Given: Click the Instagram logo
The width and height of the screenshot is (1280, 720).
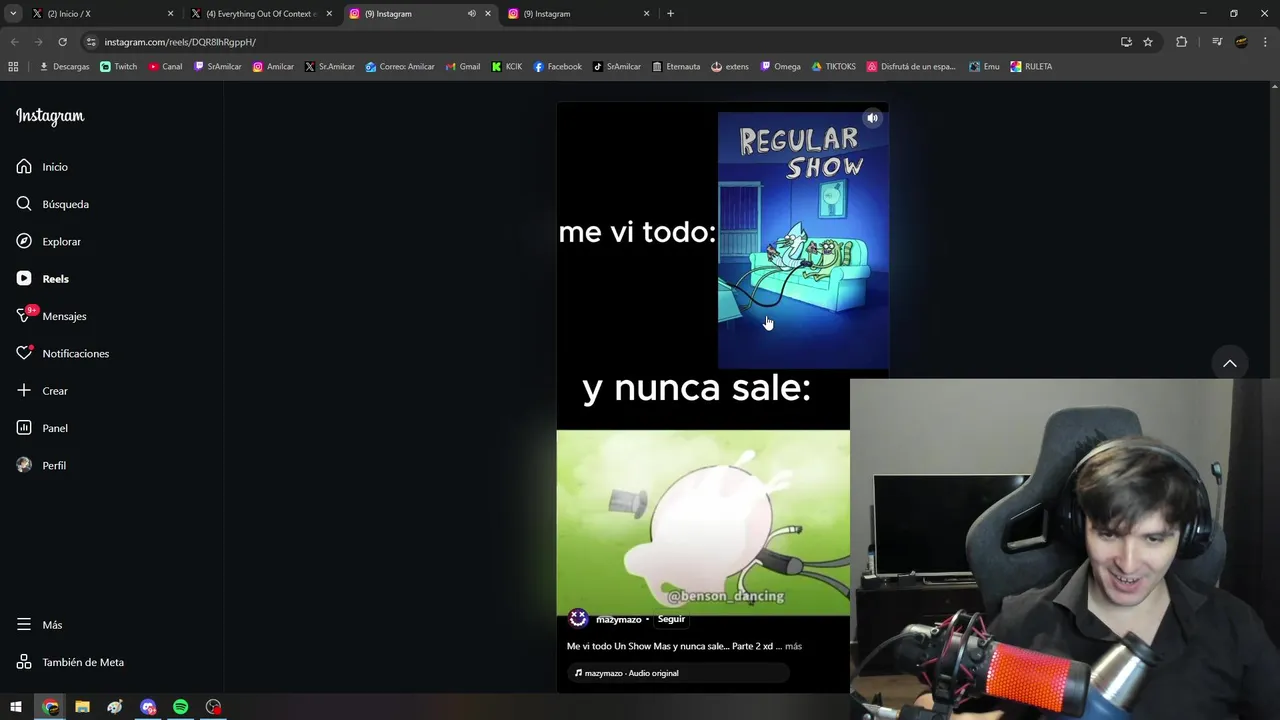Looking at the screenshot, I should pos(50,116).
